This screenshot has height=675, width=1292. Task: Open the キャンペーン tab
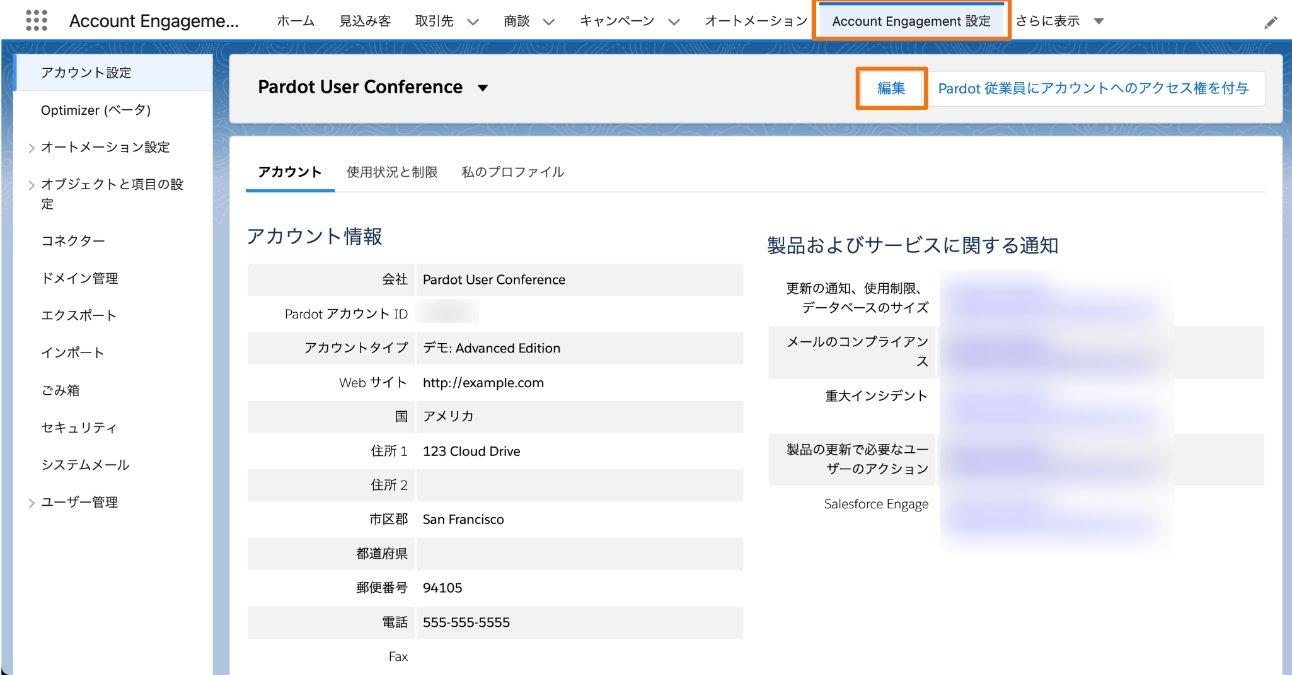coord(617,21)
